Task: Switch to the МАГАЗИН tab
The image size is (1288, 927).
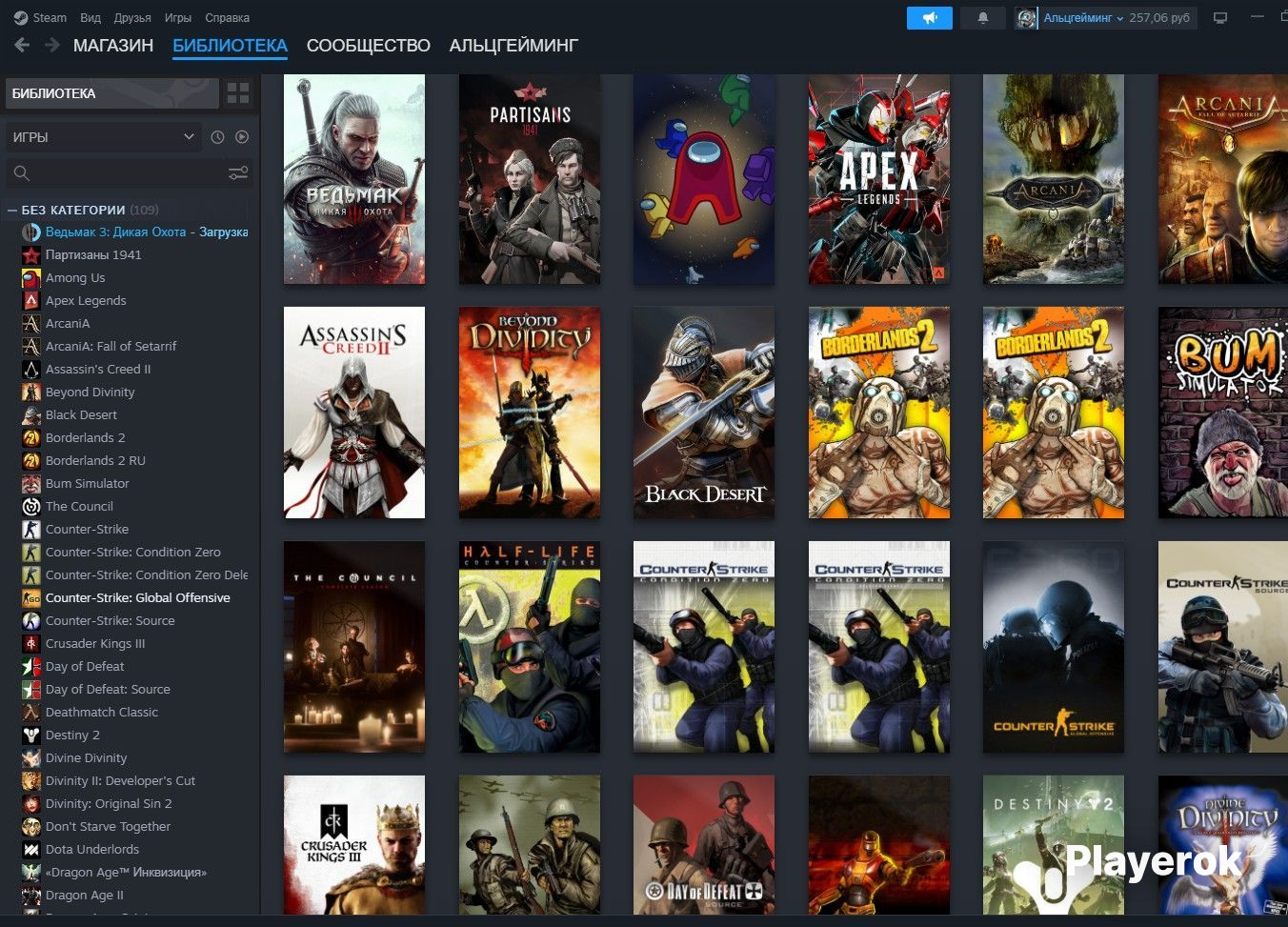Action: coord(113,45)
